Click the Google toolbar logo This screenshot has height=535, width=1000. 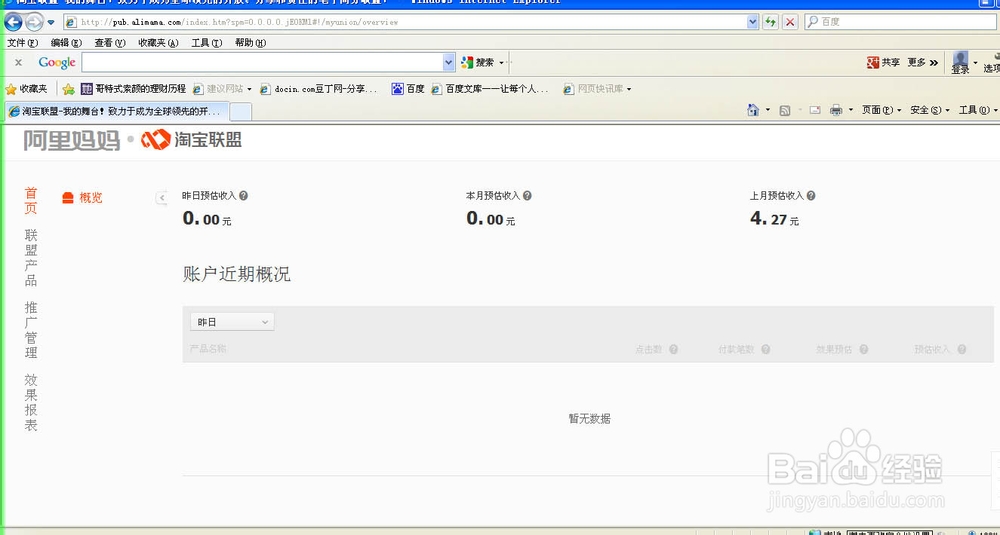point(57,62)
